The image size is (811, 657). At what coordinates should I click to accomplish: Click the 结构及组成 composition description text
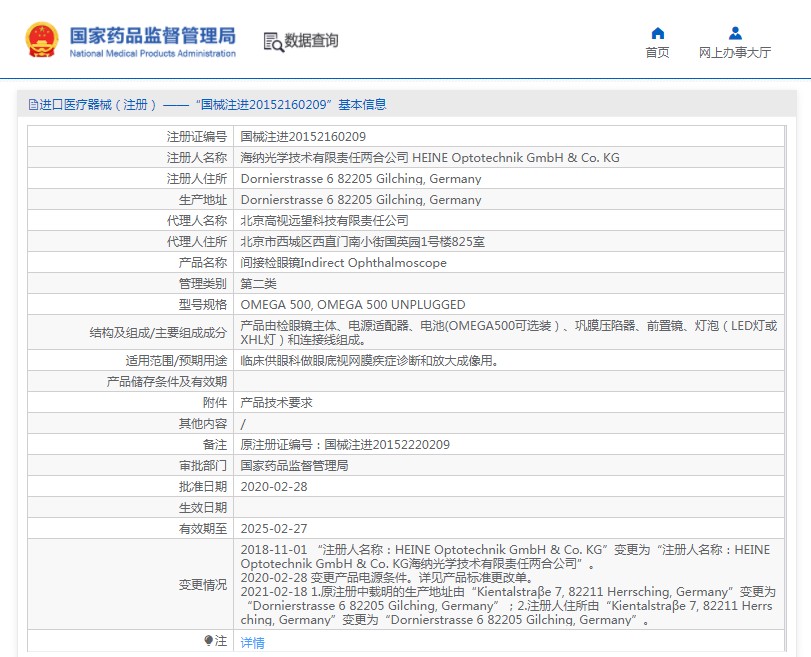point(508,333)
